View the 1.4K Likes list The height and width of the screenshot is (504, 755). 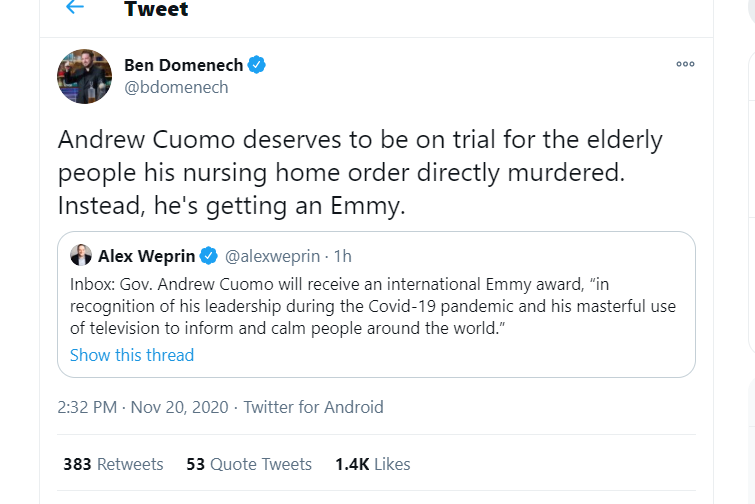point(372,464)
